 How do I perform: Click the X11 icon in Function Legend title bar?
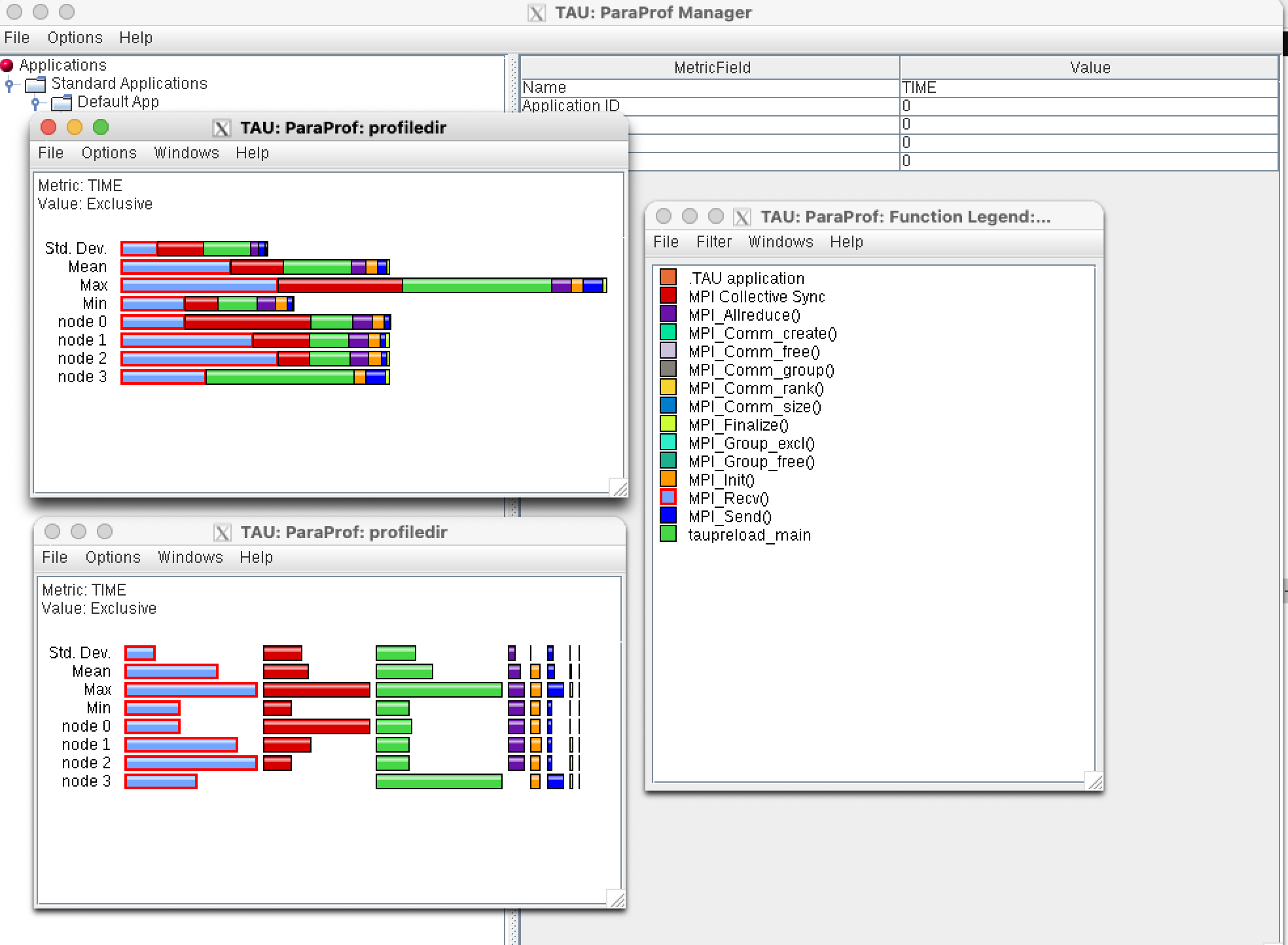pos(742,217)
